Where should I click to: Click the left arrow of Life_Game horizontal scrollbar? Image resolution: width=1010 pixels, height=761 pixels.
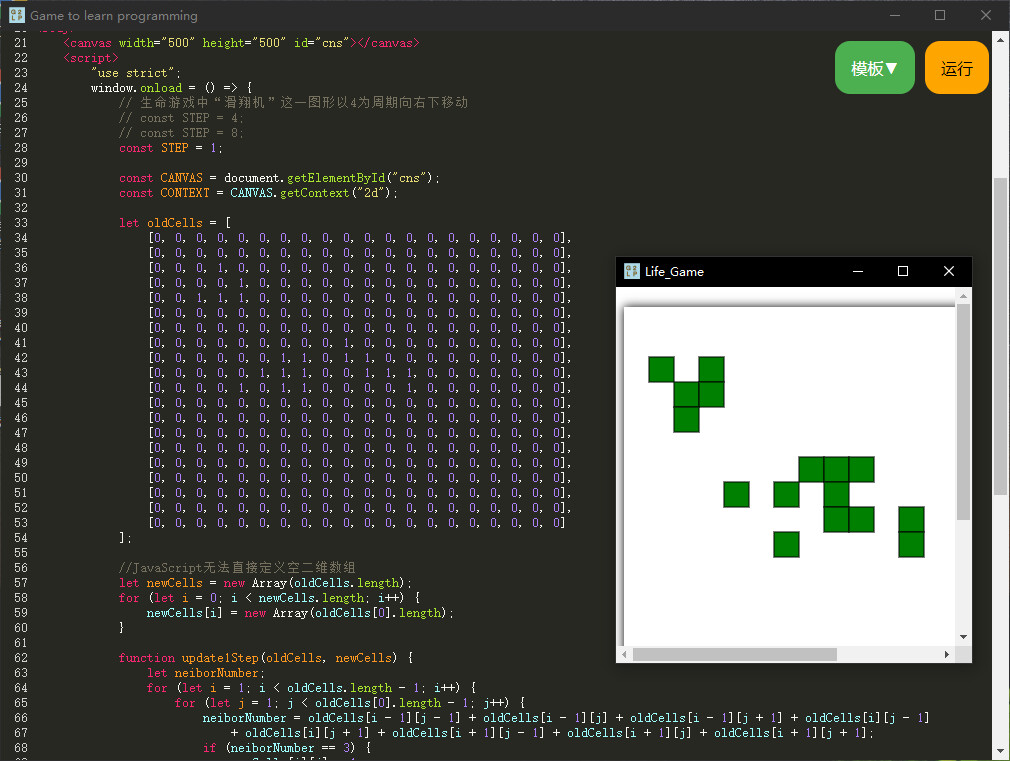click(x=622, y=654)
